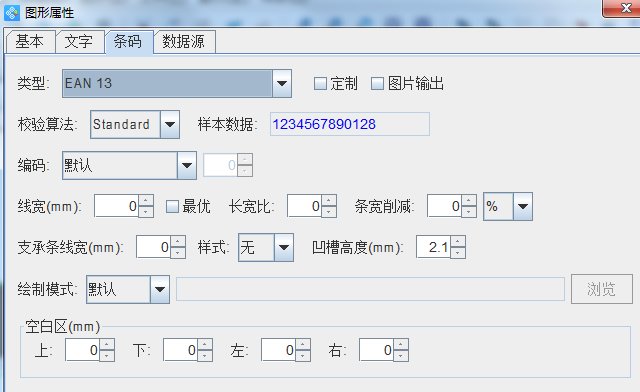The image size is (640, 392).
Task: Decrease 空白区 下 with the down arrow
Action: [205, 356]
